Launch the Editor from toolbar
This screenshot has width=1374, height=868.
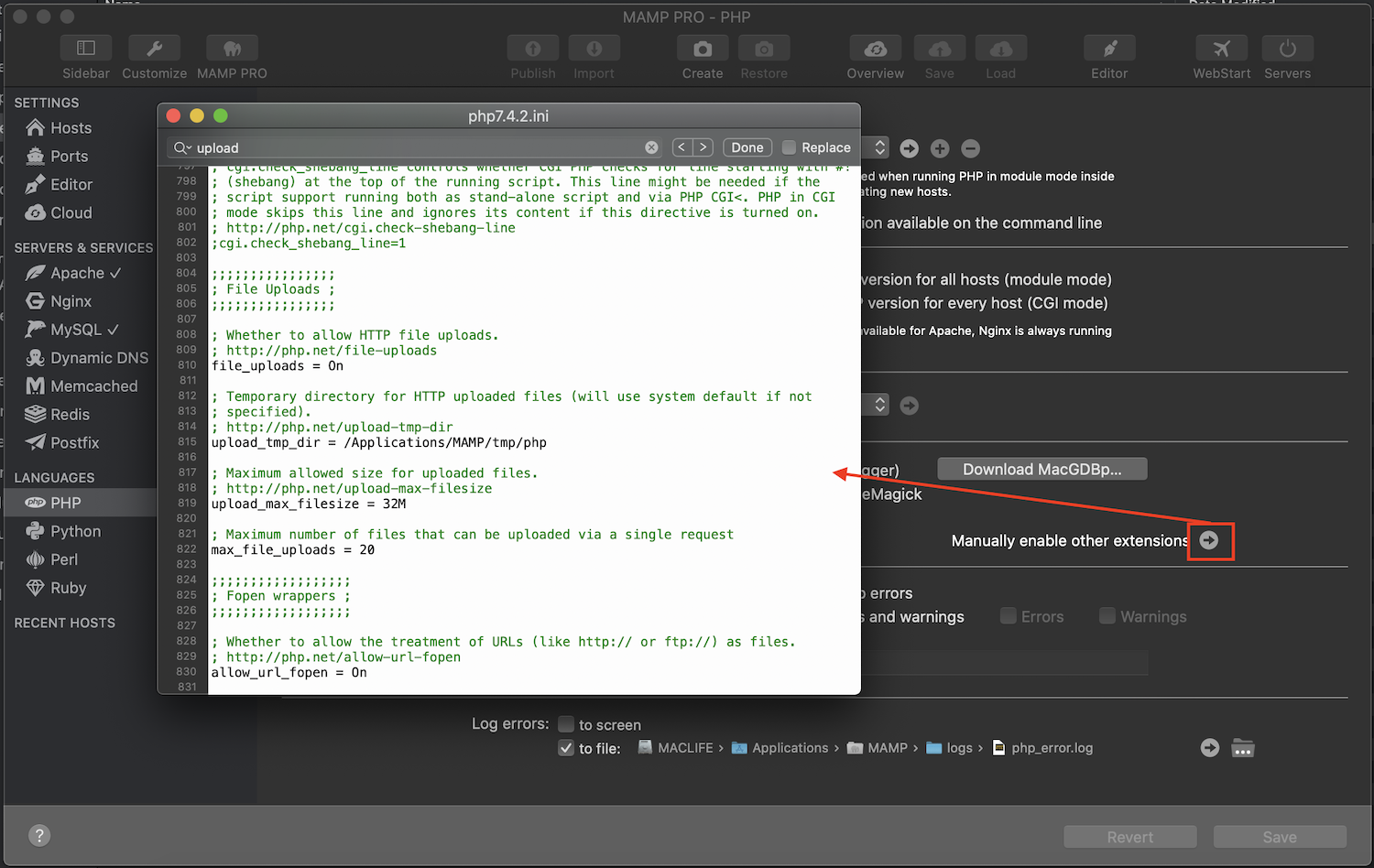pos(1108,49)
